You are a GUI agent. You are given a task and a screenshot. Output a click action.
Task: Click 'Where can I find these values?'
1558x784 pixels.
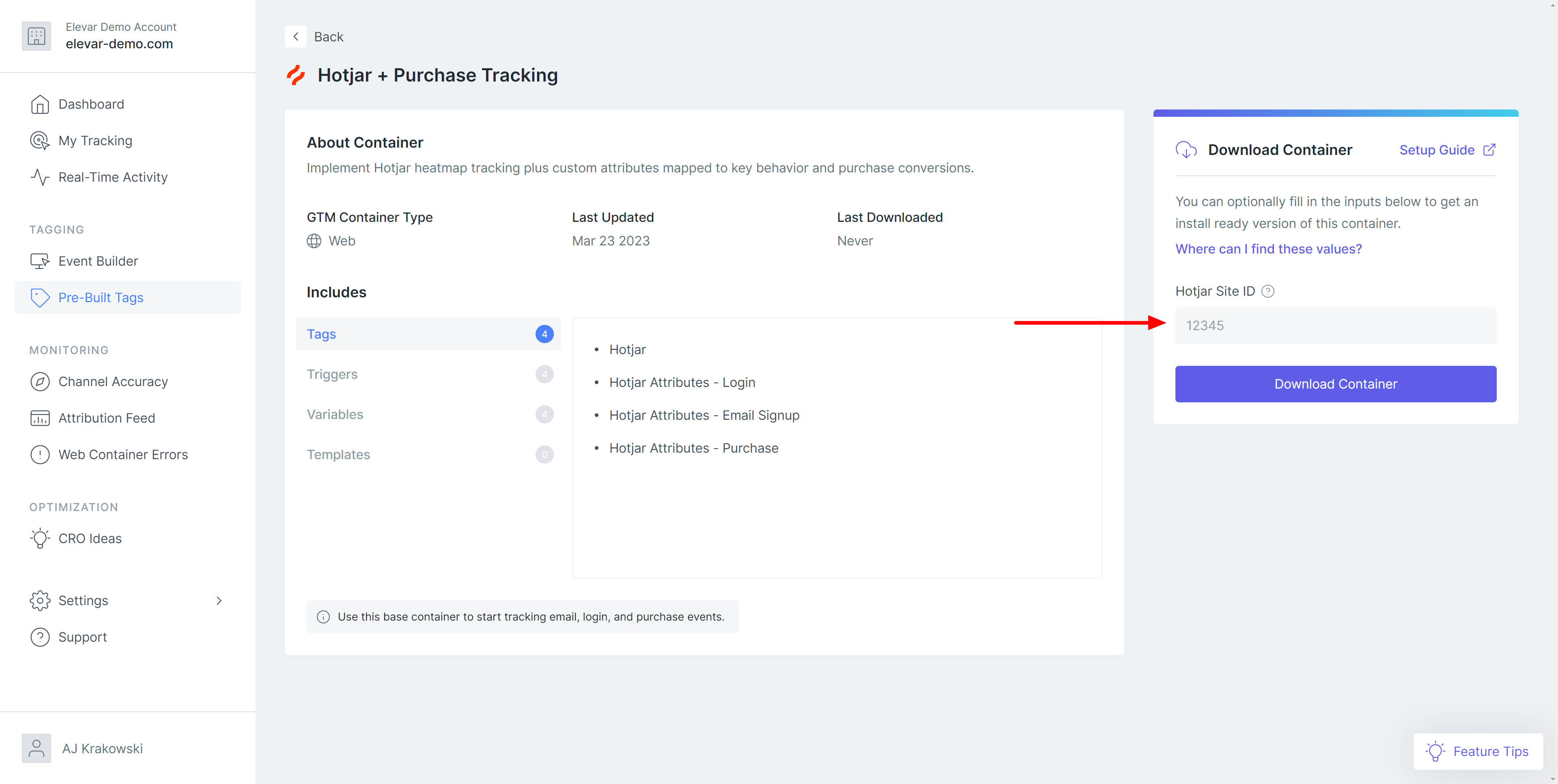click(1268, 249)
